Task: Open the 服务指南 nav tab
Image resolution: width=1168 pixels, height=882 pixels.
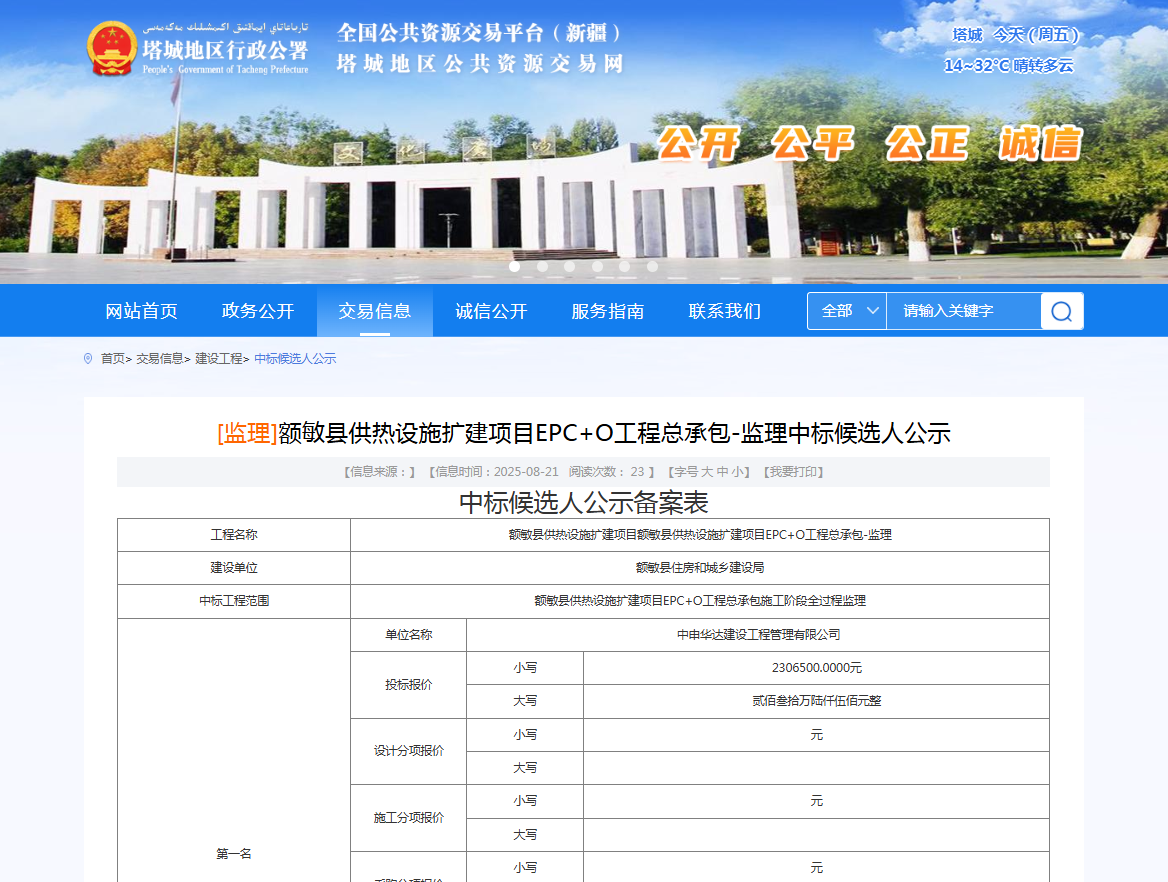Action: pos(608,311)
